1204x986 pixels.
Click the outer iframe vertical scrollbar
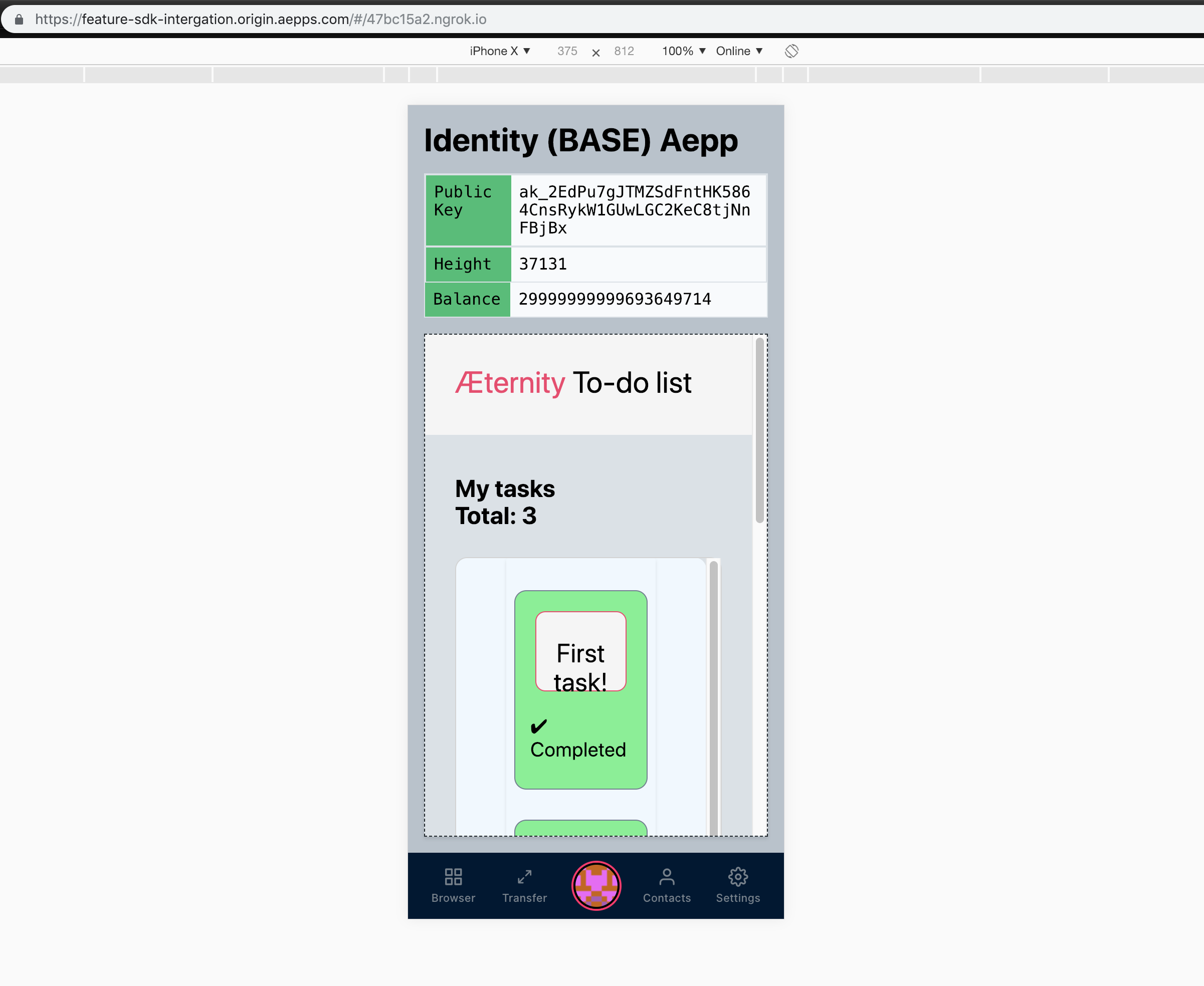759,430
